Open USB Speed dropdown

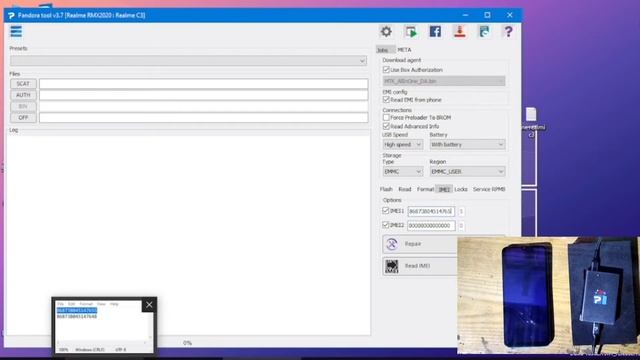402,144
